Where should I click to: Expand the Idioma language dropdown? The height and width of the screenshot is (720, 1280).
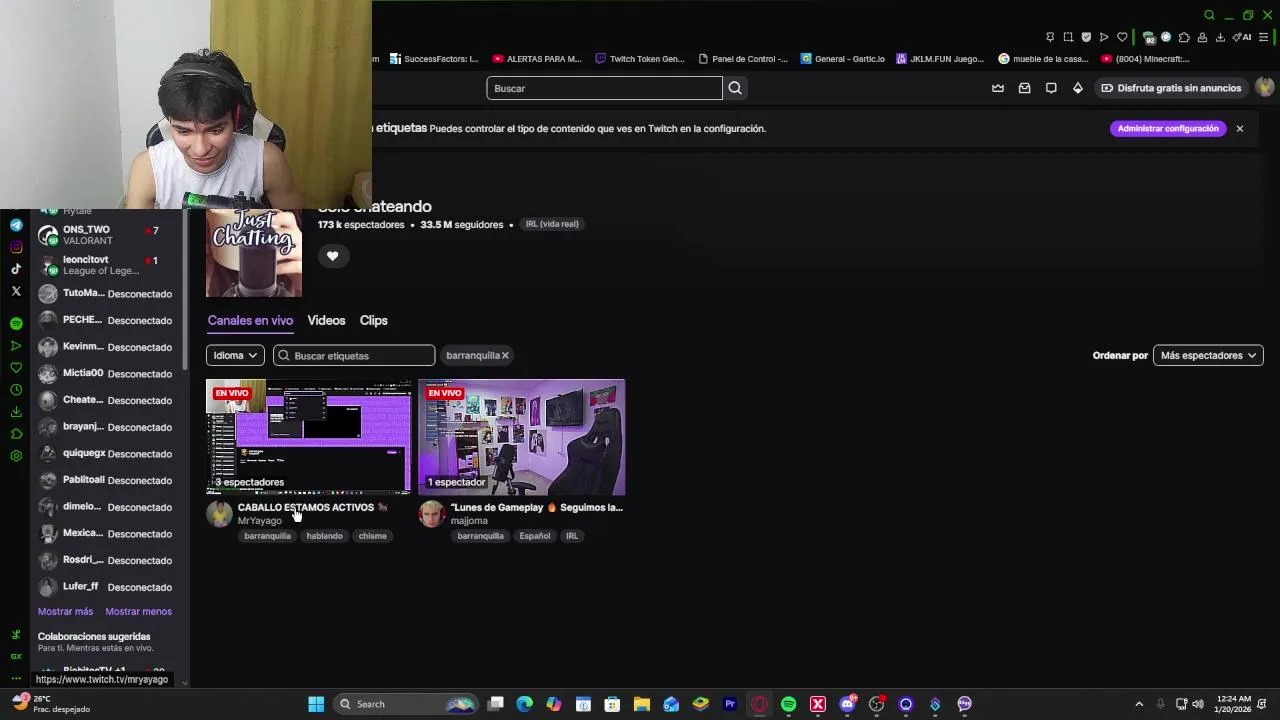235,355
